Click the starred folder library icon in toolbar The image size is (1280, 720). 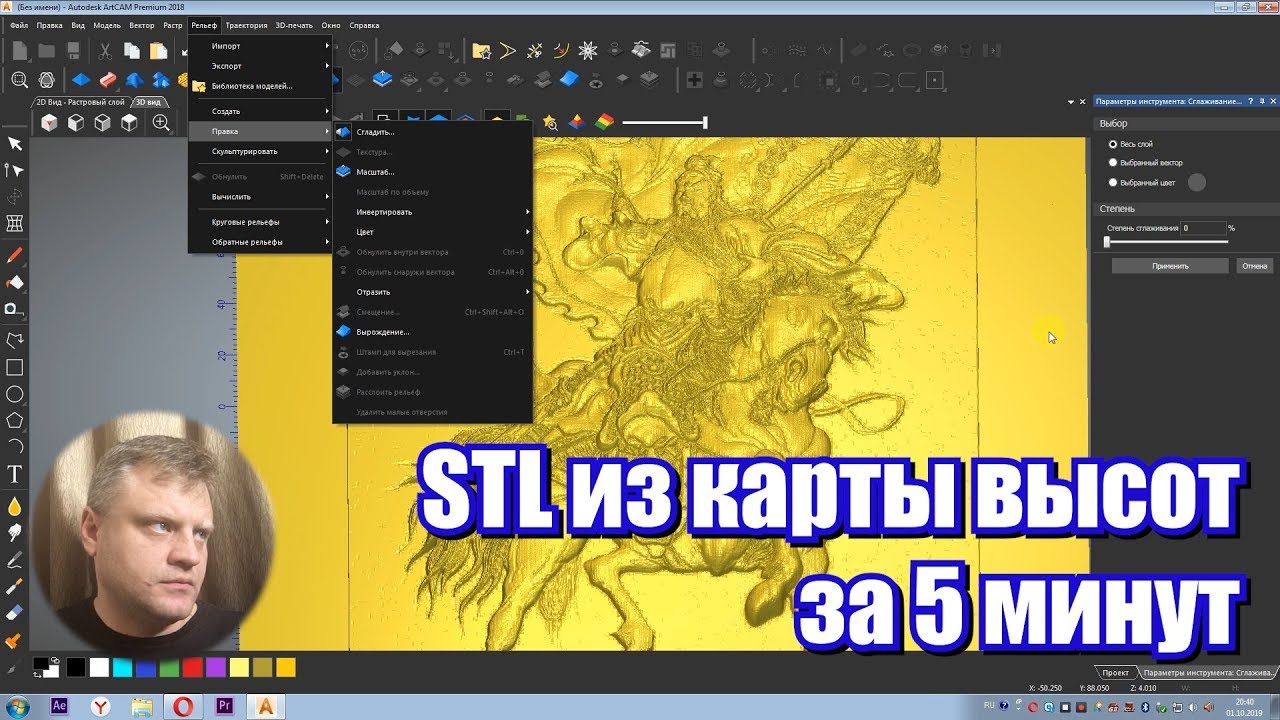[x=481, y=50]
